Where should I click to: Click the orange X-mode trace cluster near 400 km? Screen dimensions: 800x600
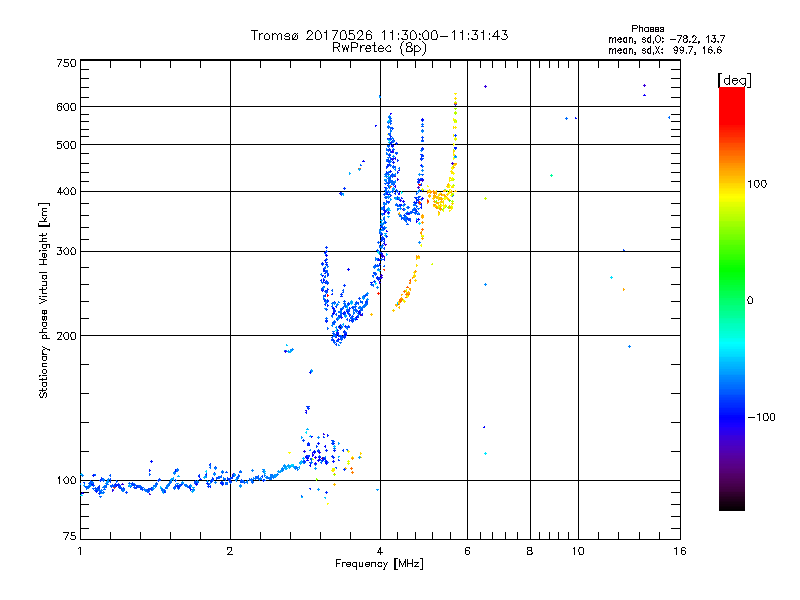tap(441, 199)
